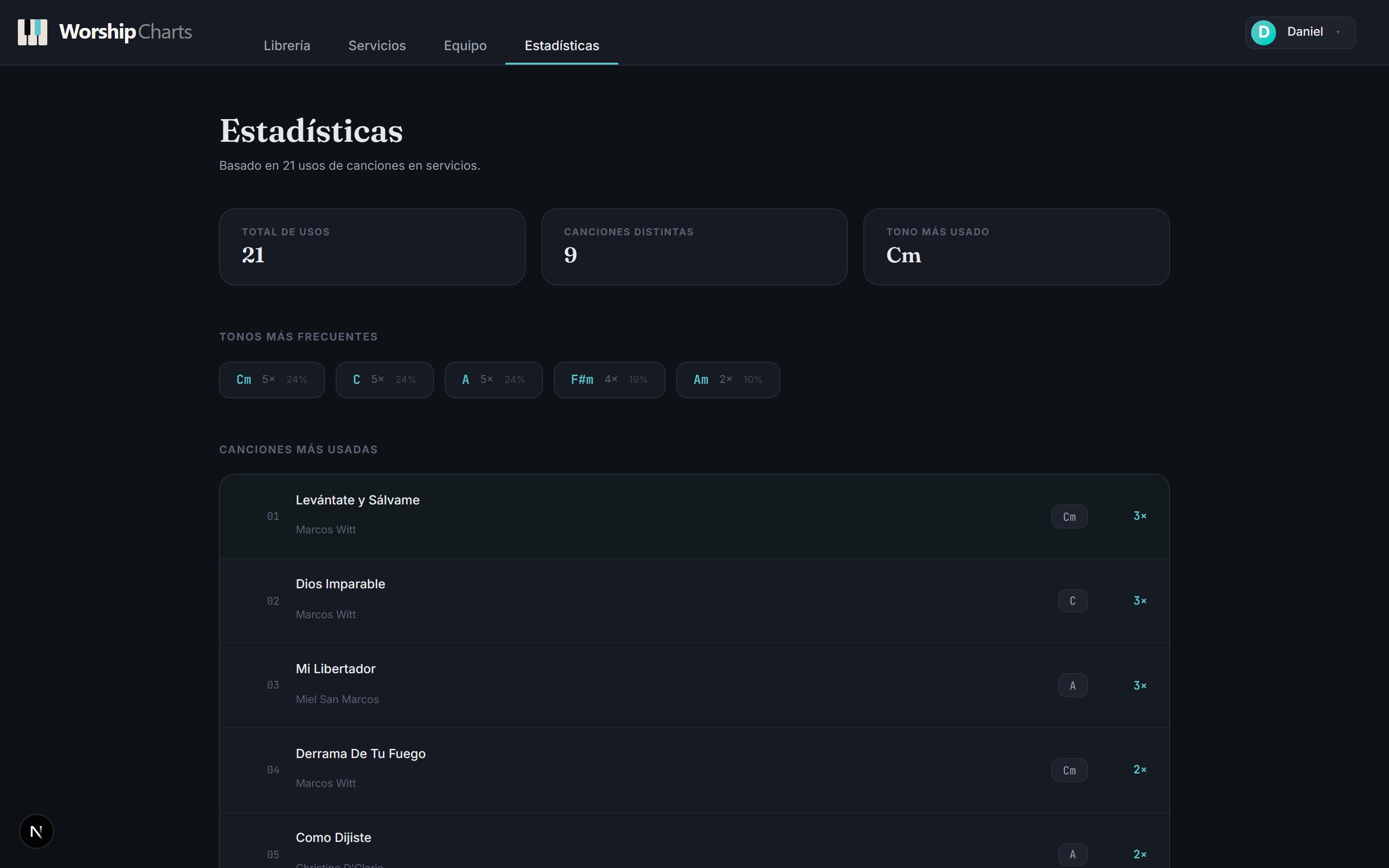The width and height of the screenshot is (1389, 868).
Task: Click the Total de usos stat card
Action: (372, 247)
